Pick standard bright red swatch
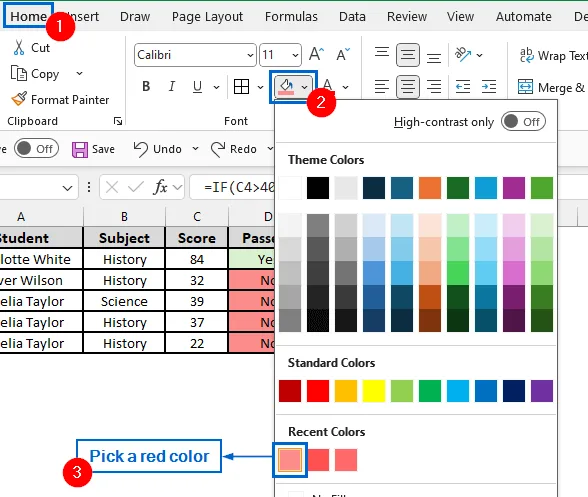The image size is (588, 497). click(318, 390)
